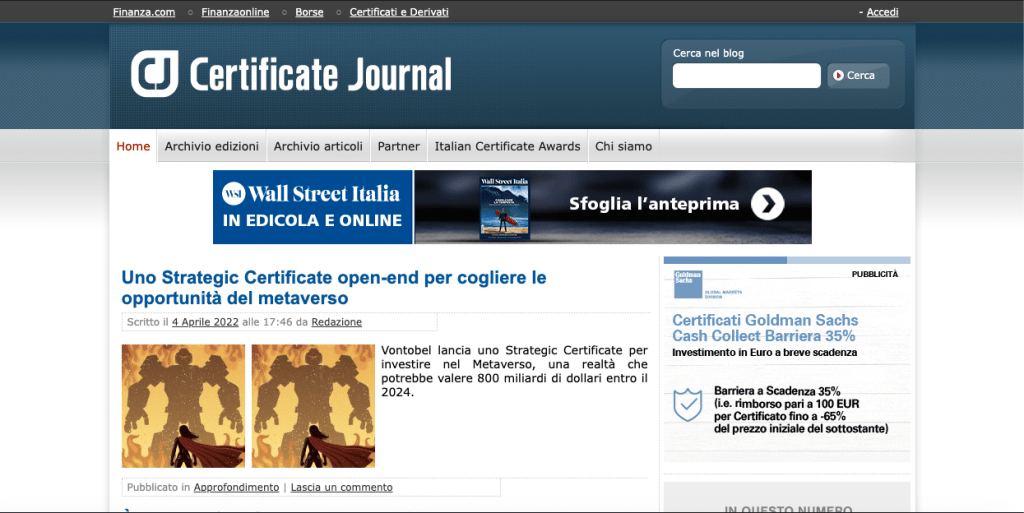
Task: Click the PUBBLICITÀ label in sidebar ad
Action: click(874, 274)
